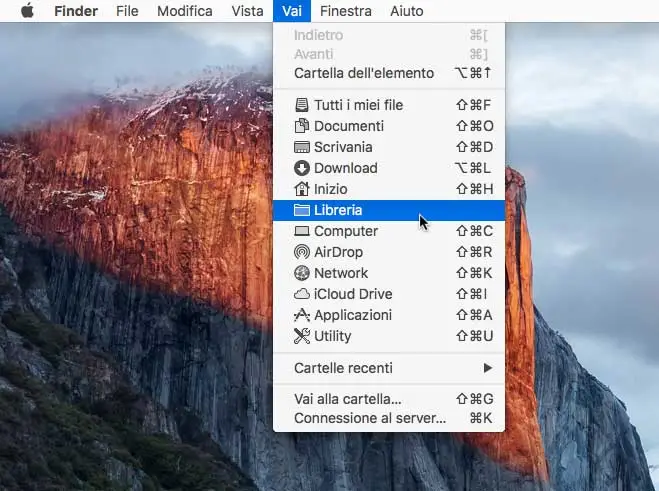
Task: Open the Finder menu
Action: 76,11
